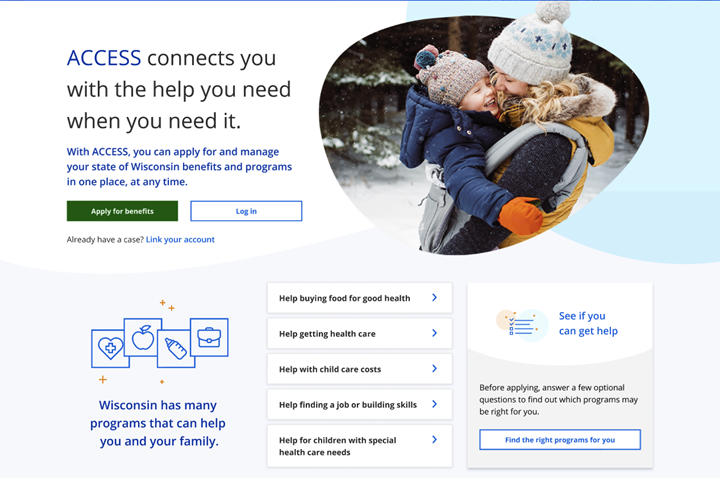Click Find the right programs for you
Screen dimensions: 720x478
click(x=560, y=439)
